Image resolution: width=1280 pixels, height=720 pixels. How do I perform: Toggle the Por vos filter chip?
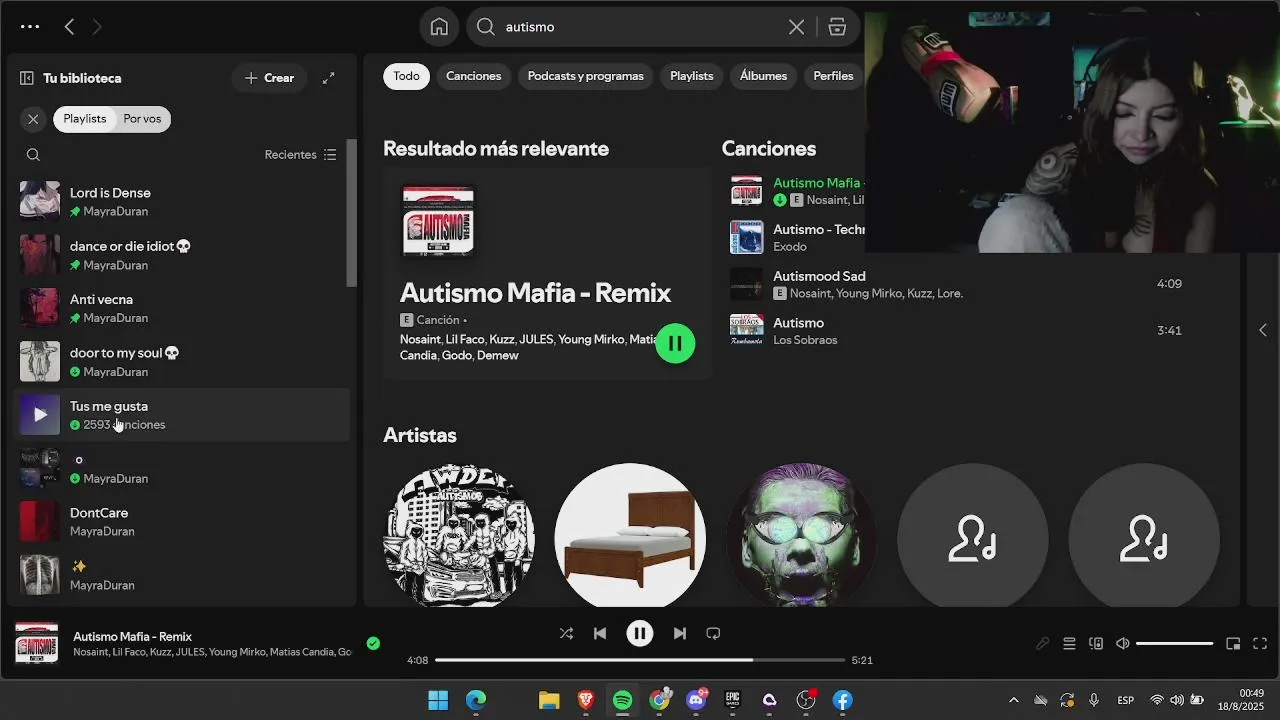coord(142,119)
